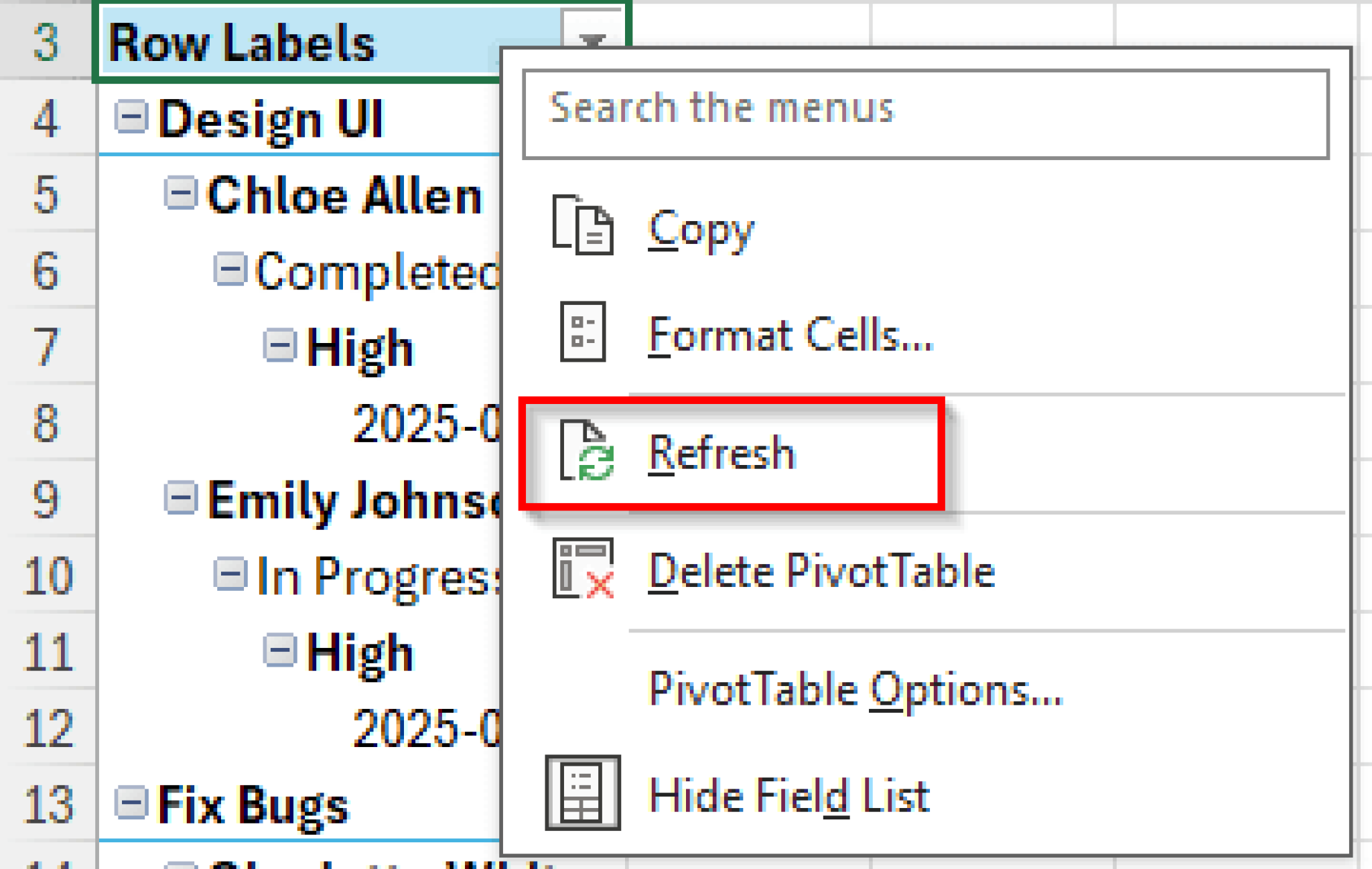Collapse the In Progress group
1372x869 pixels.
[x=230, y=574]
